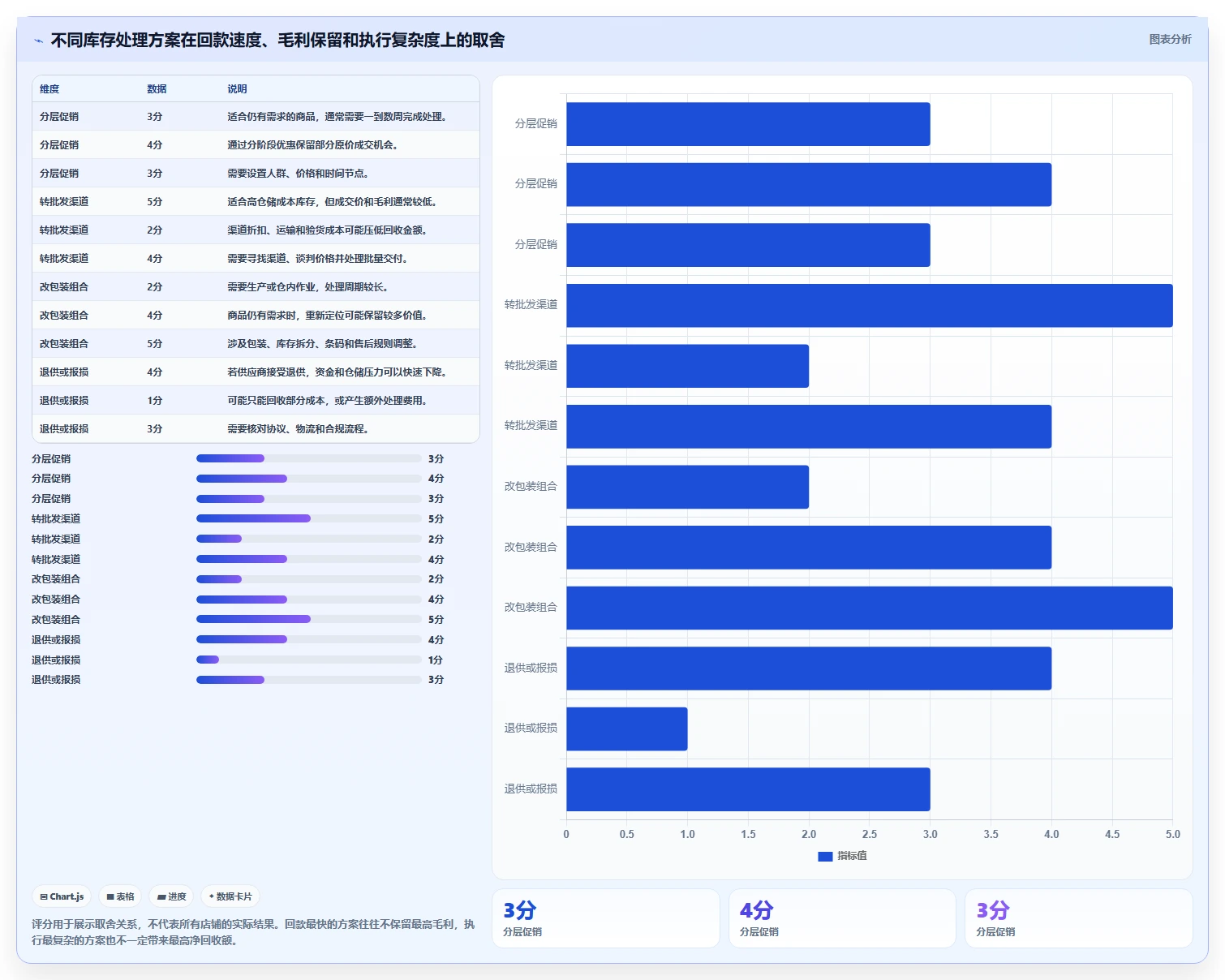
Task: Select row 商品仍有需求时,重新定位
Action: coord(256,315)
